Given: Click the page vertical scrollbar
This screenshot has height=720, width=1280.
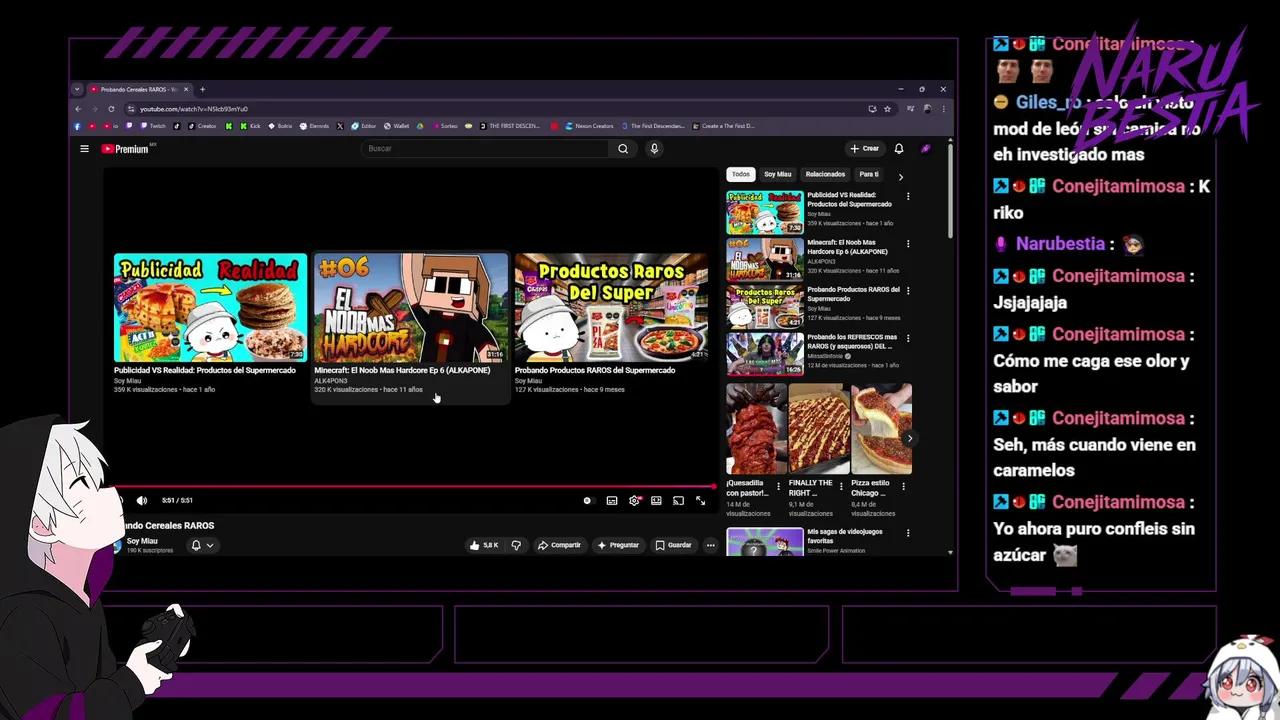Looking at the screenshot, I should pyautogui.click(x=949, y=190).
